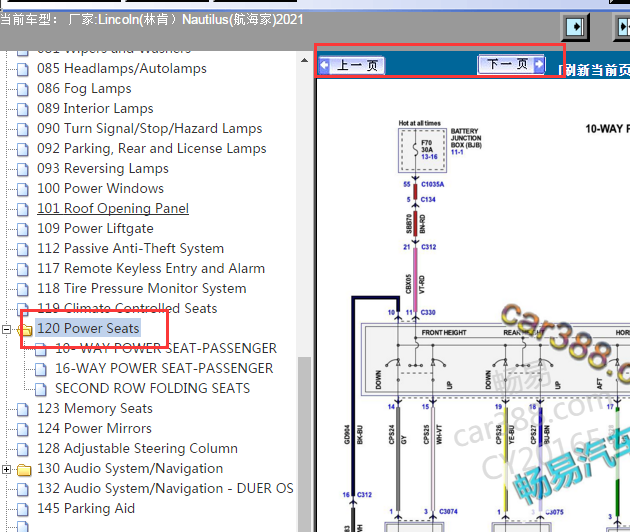Click page icon beside 109 Power Liftgate
This screenshot has width=630, height=532.
[x=23, y=229]
